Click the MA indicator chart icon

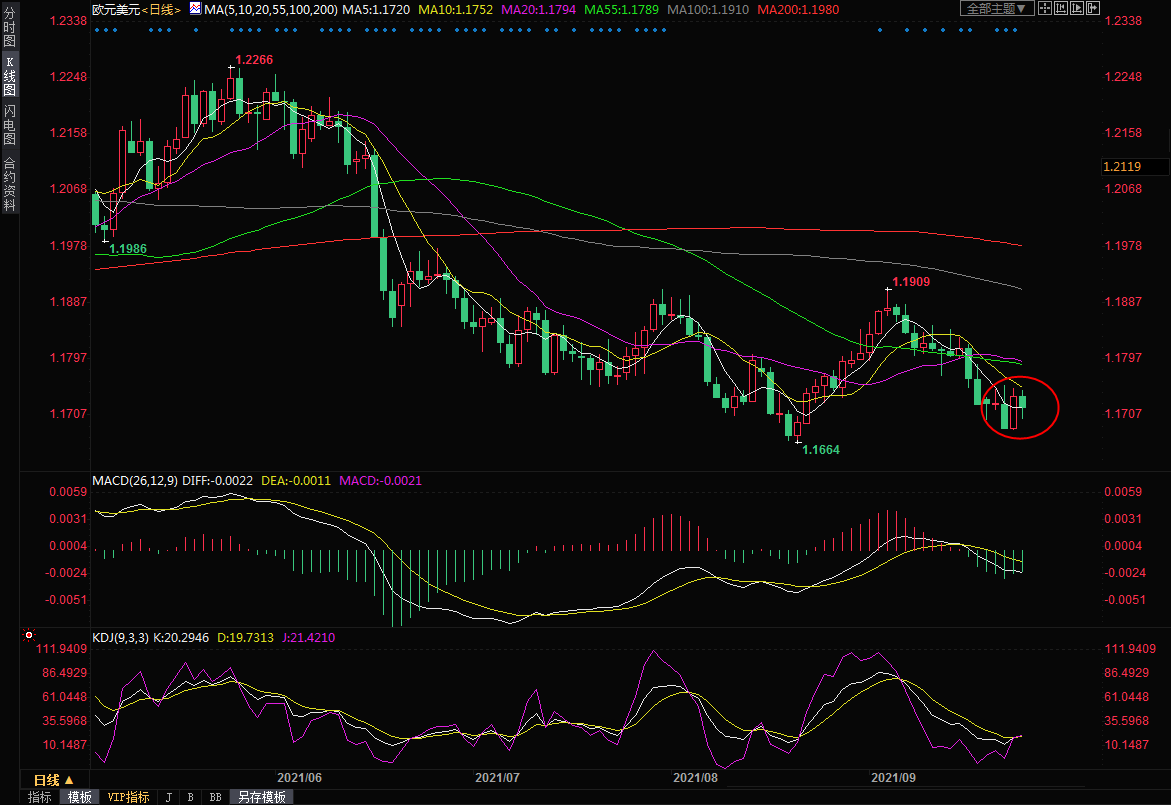point(195,8)
